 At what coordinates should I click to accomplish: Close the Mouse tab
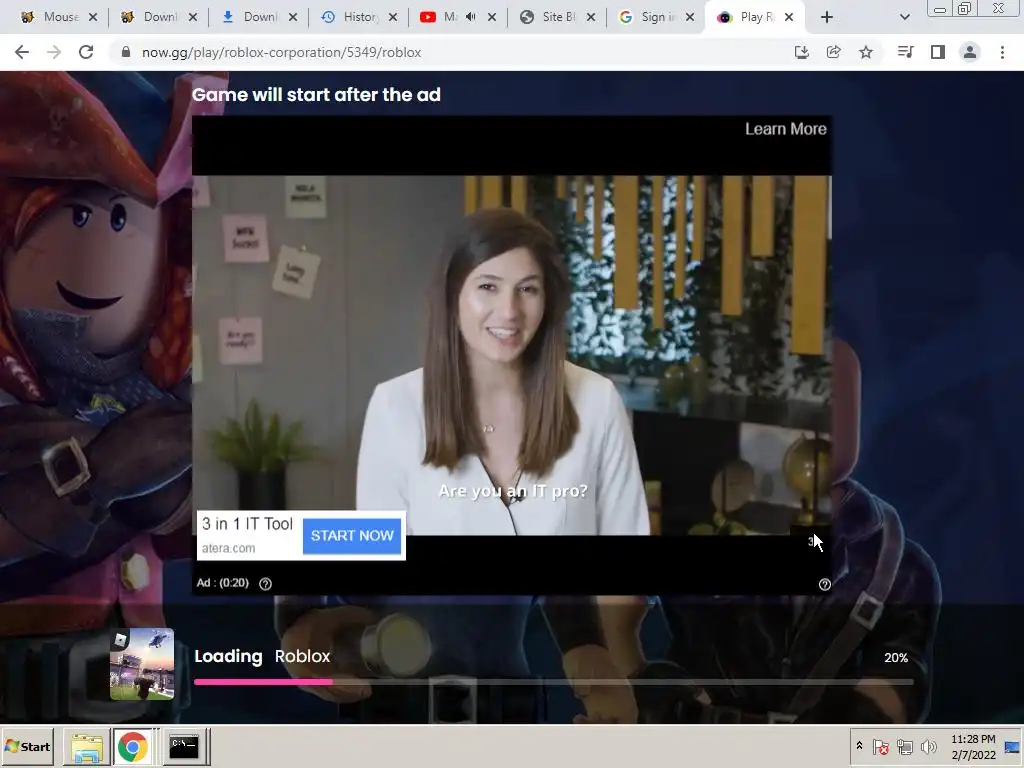click(93, 17)
